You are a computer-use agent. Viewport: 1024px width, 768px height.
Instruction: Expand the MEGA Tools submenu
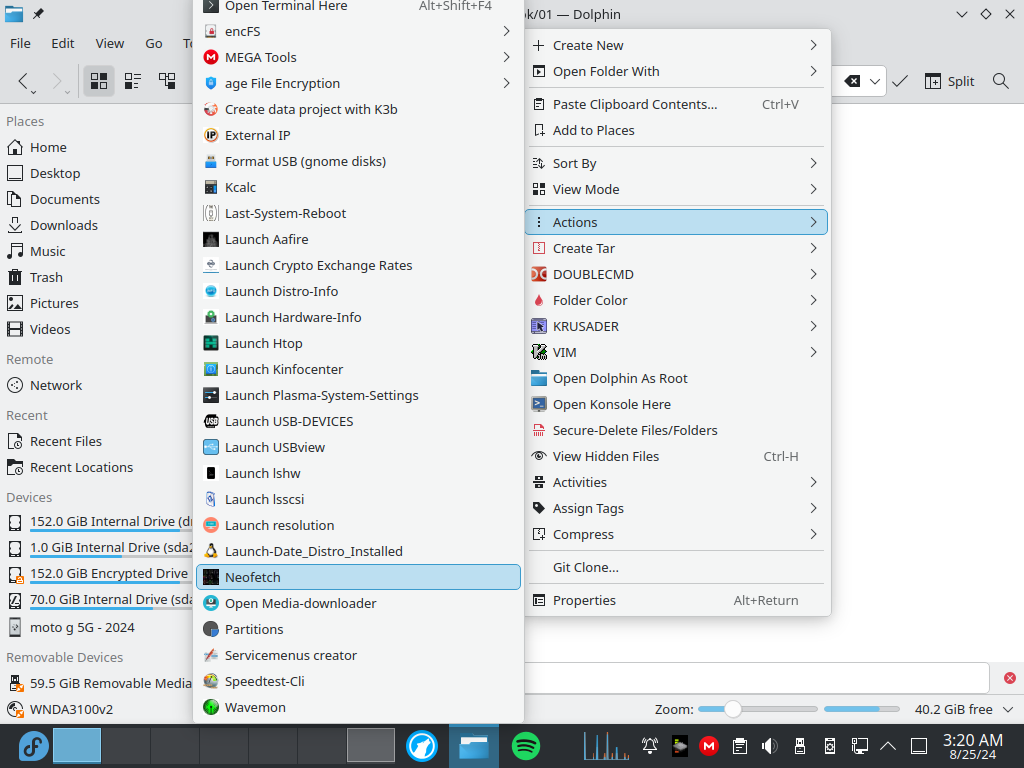click(507, 57)
